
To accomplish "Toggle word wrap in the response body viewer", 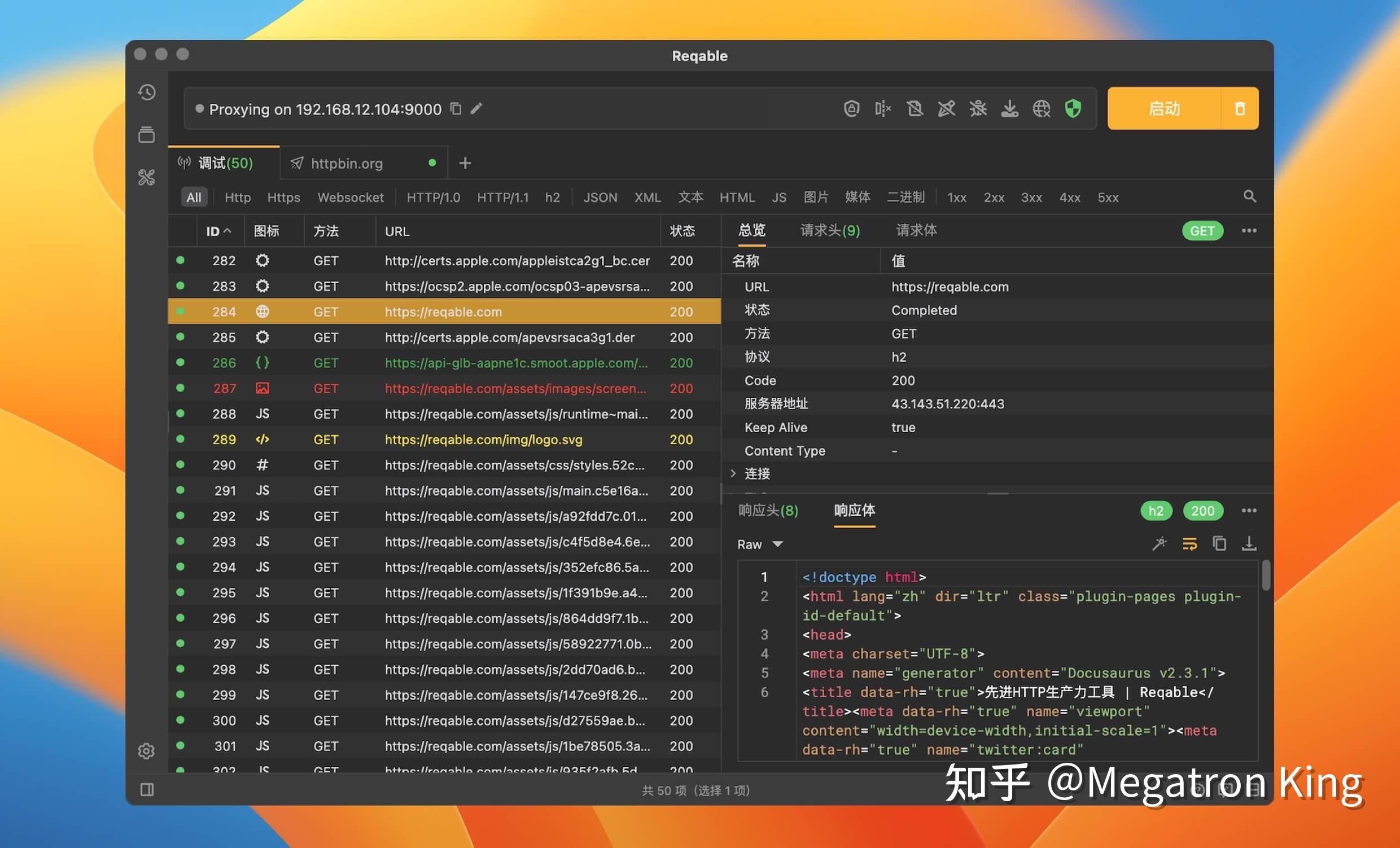I will pyautogui.click(x=1191, y=543).
